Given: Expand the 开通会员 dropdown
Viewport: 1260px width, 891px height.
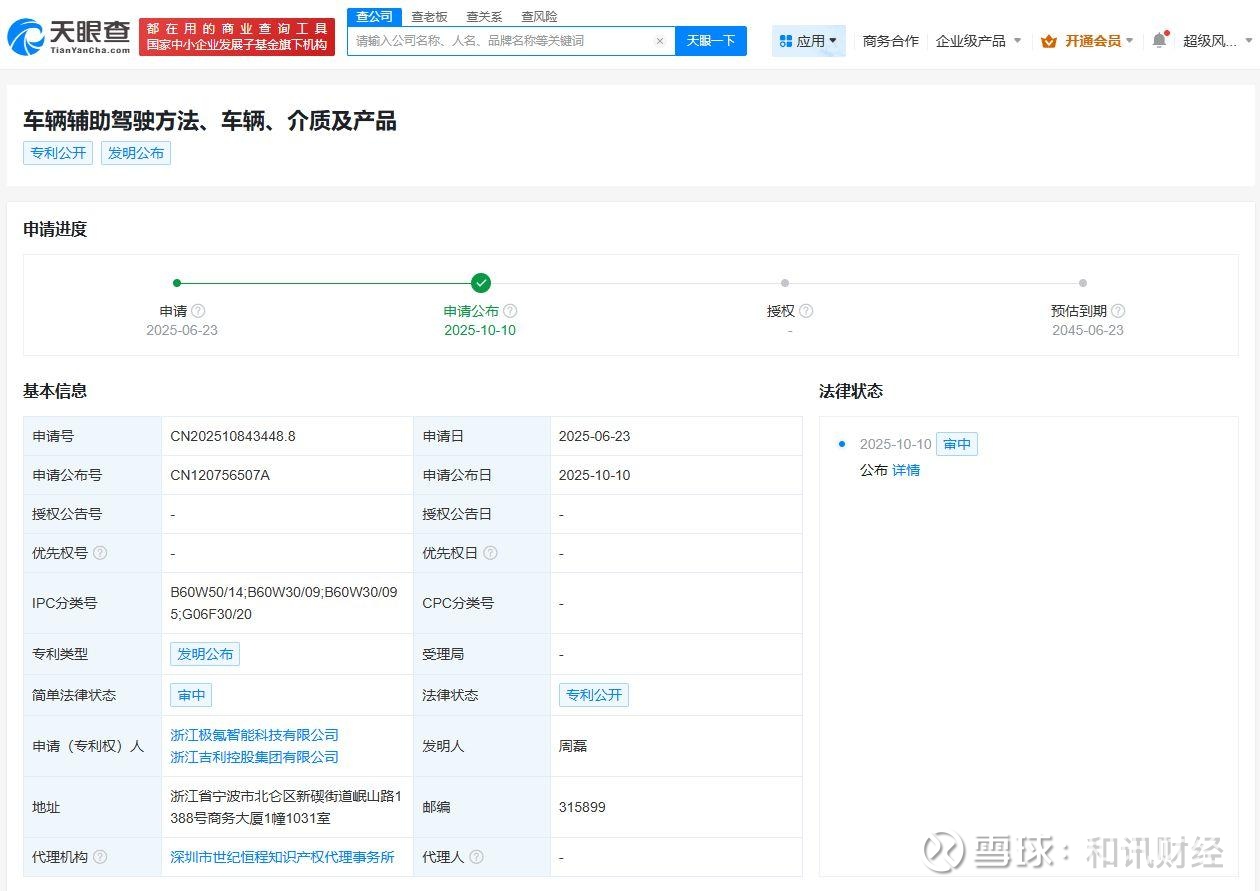Looking at the screenshot, I should click(x=1088, y=41).
